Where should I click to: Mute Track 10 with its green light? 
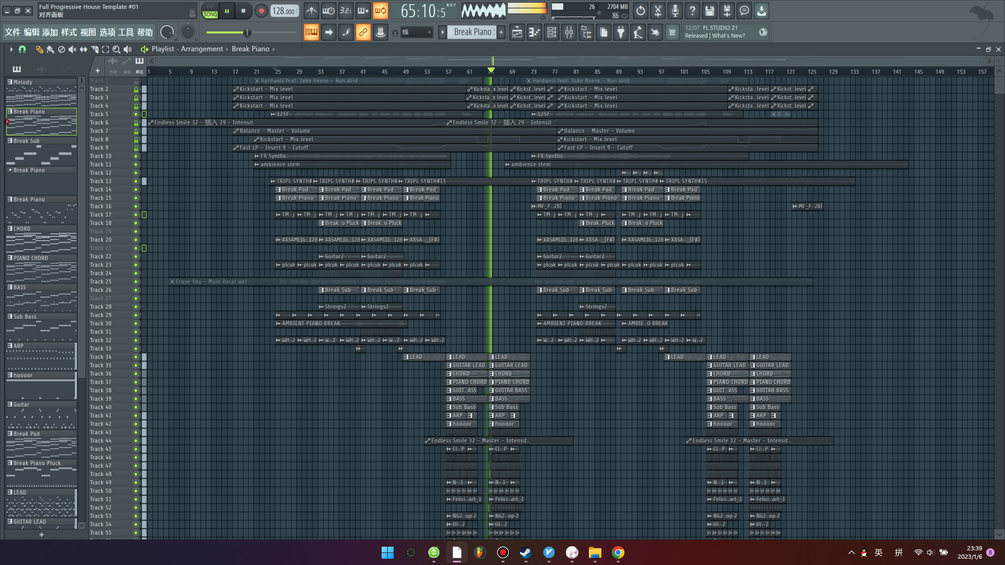(x=136, y=156)
